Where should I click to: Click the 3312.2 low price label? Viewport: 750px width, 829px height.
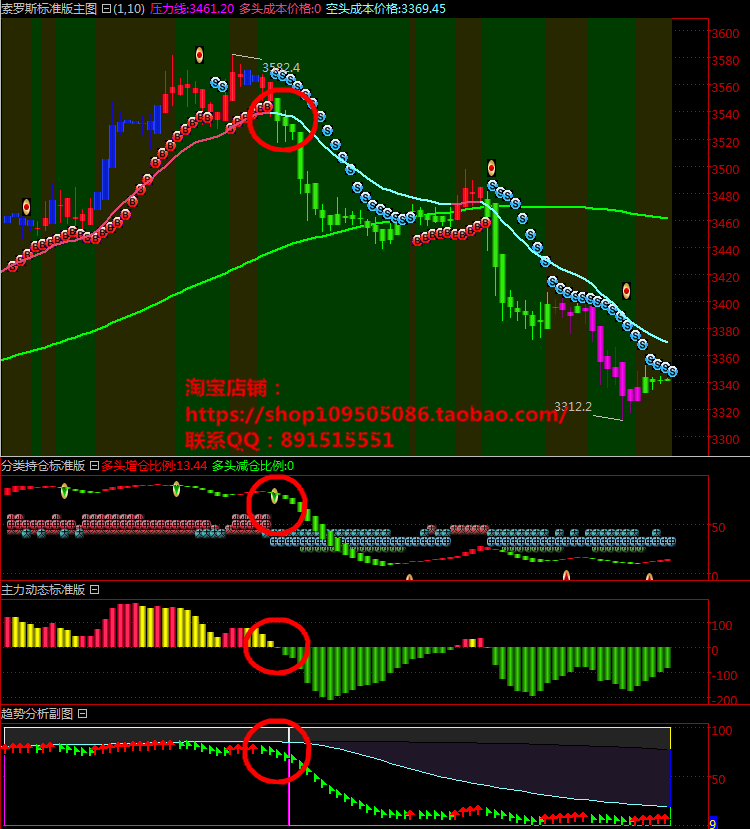573,407
